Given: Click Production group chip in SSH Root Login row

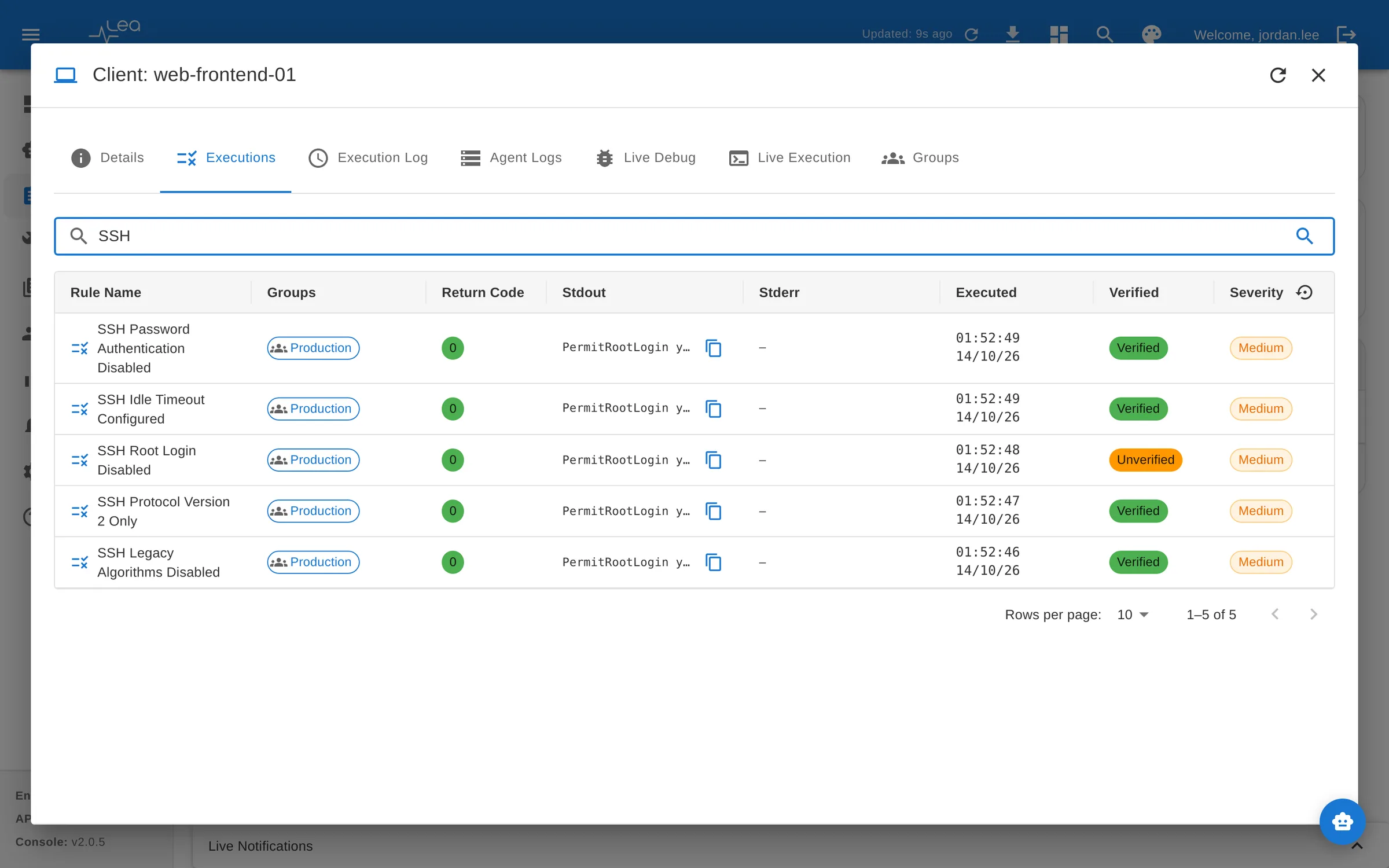Looking at the screenshot, I should coord(313,460).
